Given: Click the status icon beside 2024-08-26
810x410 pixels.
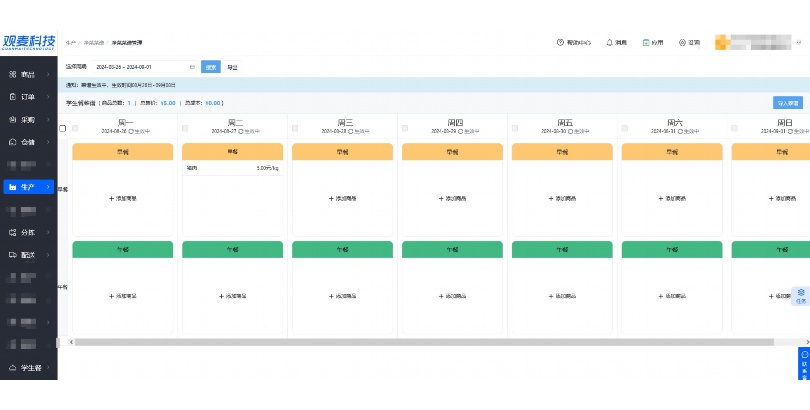Looking at the screenshot, I should [x=131, y=131].
